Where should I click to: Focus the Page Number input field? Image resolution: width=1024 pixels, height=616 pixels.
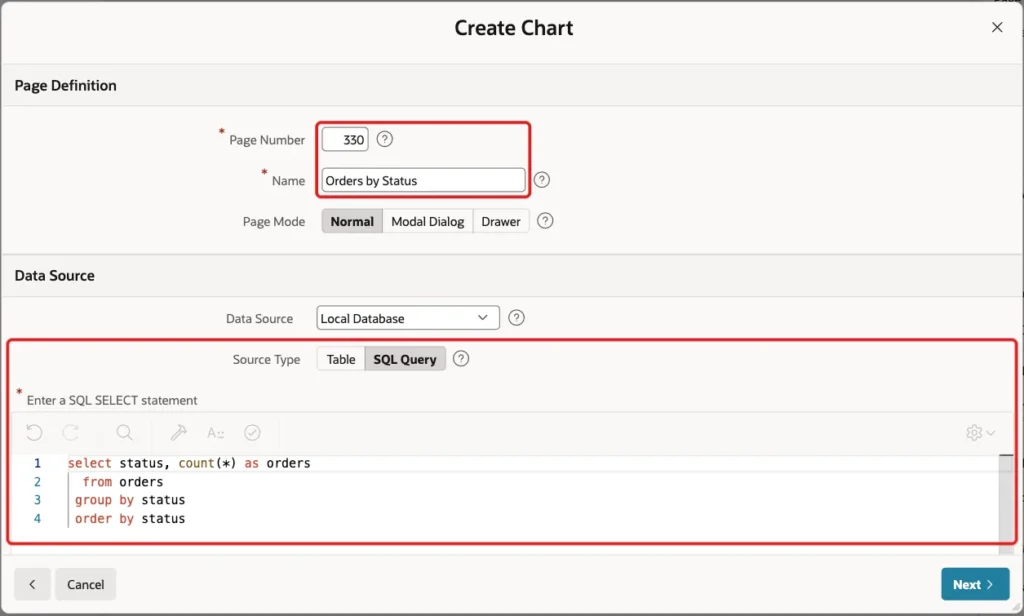pos(345,140)
